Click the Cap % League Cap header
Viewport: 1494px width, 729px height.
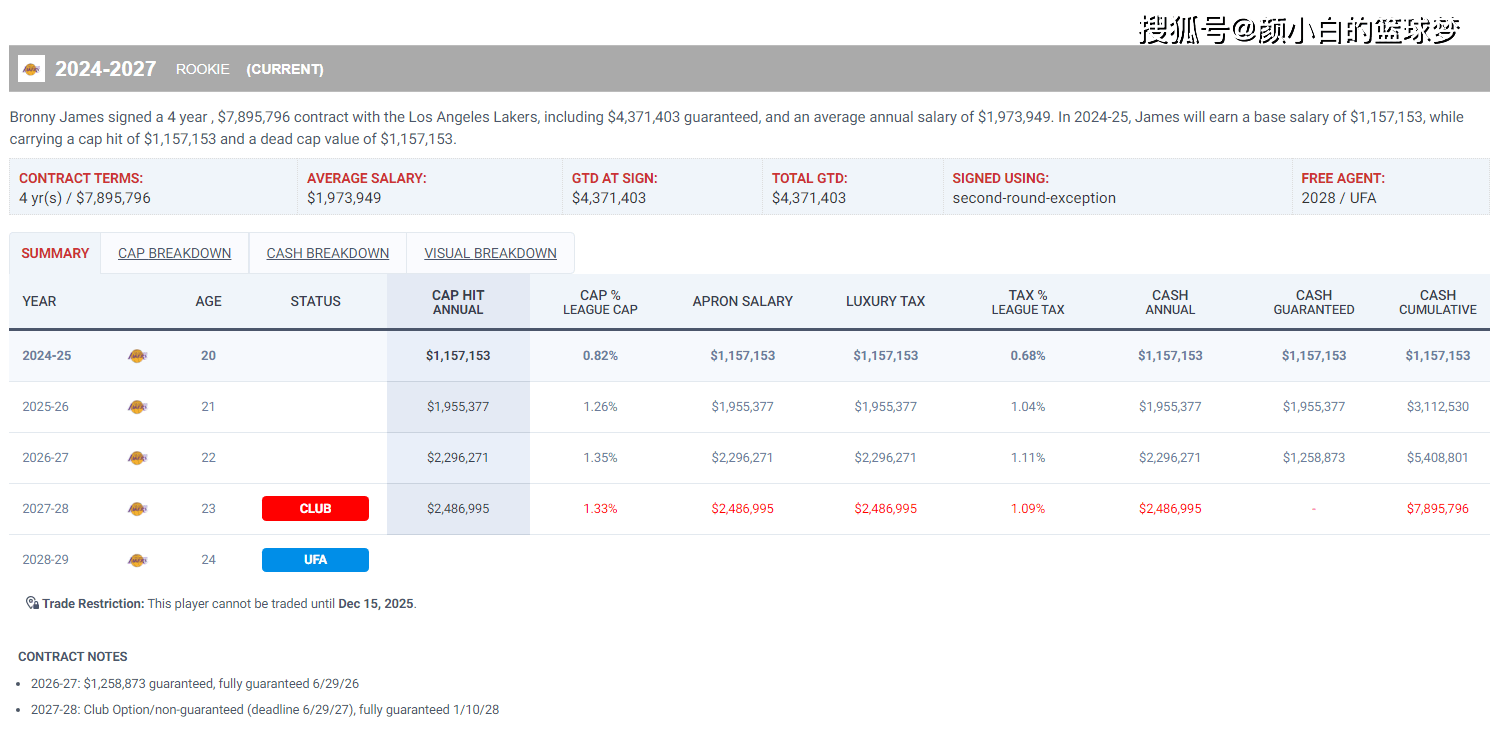[x=600, y=302]
